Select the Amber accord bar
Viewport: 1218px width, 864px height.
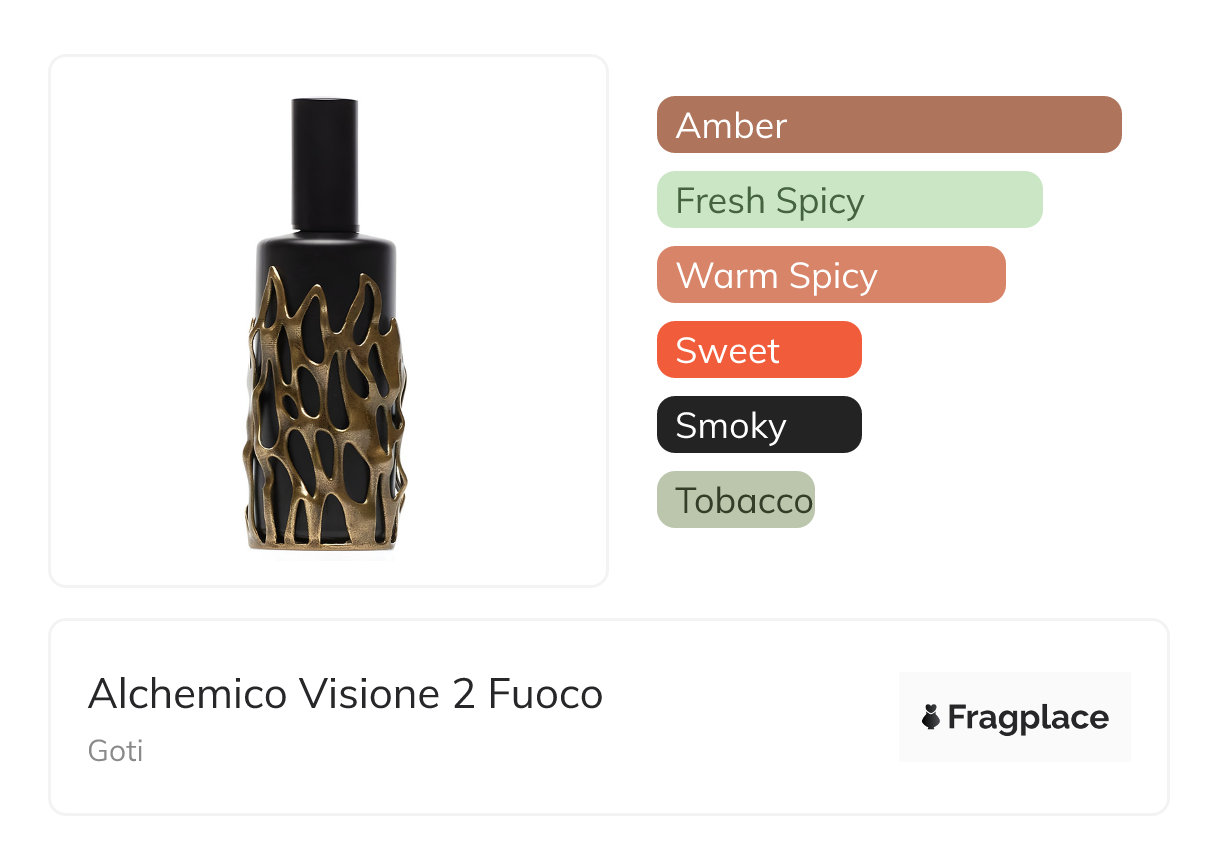889,125
